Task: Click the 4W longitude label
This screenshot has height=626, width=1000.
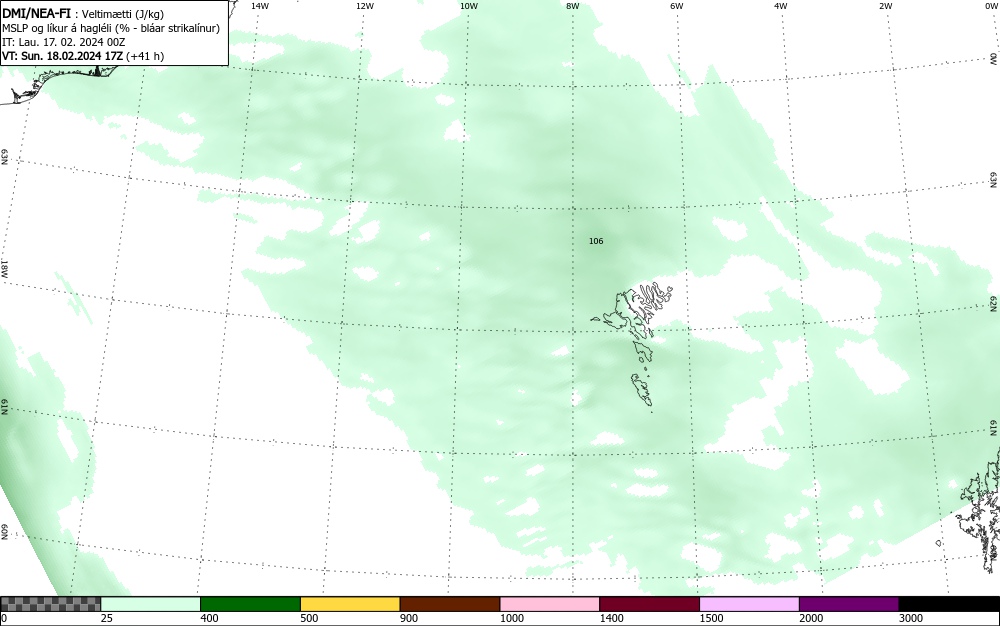Action: tap(781, 6)
